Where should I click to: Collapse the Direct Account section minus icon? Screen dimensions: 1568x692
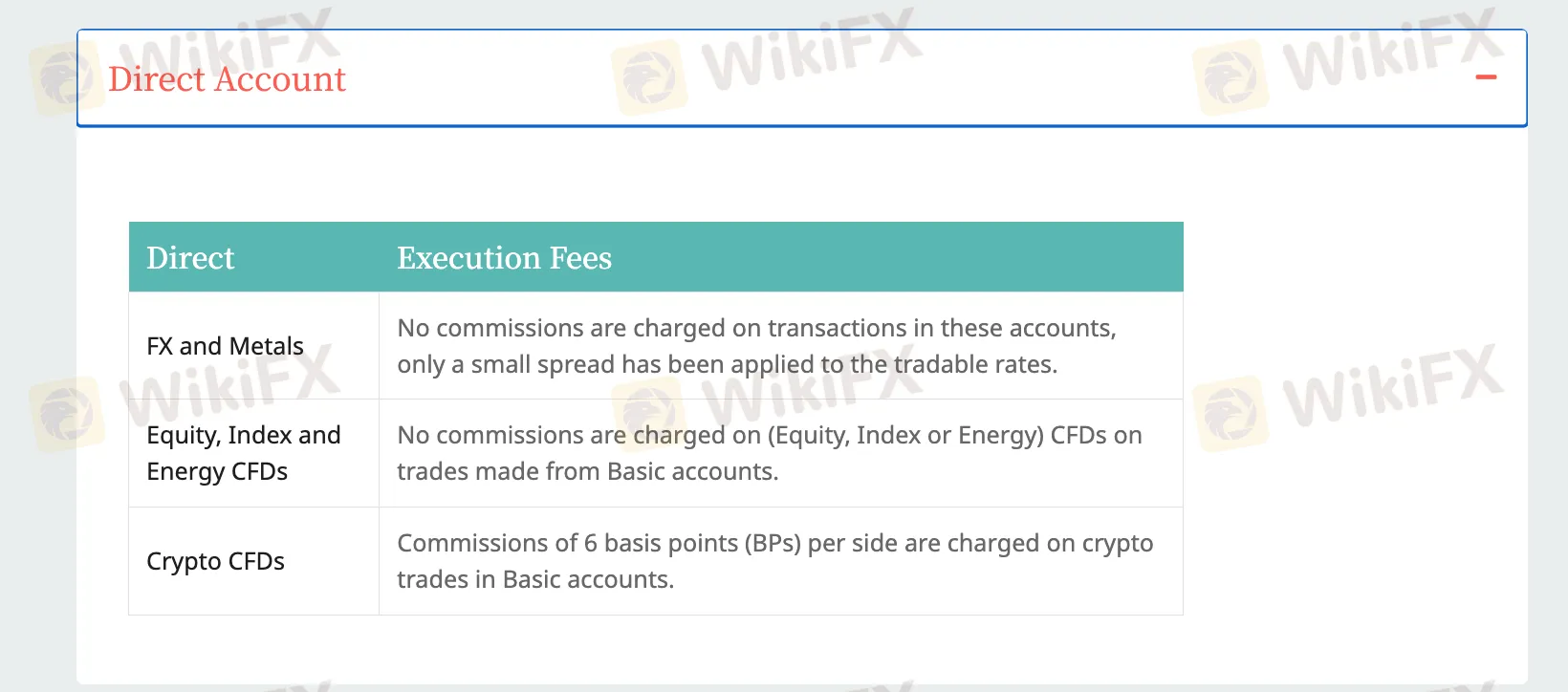coord(1486,77)
